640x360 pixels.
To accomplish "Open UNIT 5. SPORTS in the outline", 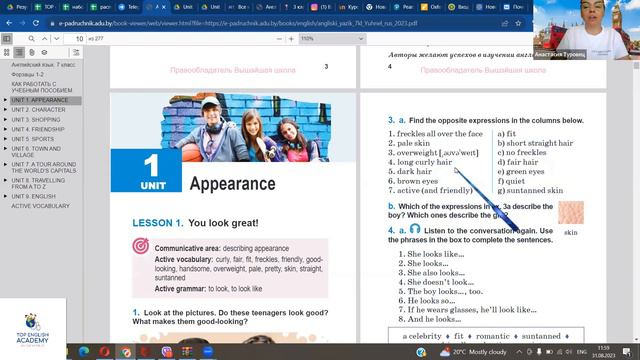I will [x=33, y=139].
